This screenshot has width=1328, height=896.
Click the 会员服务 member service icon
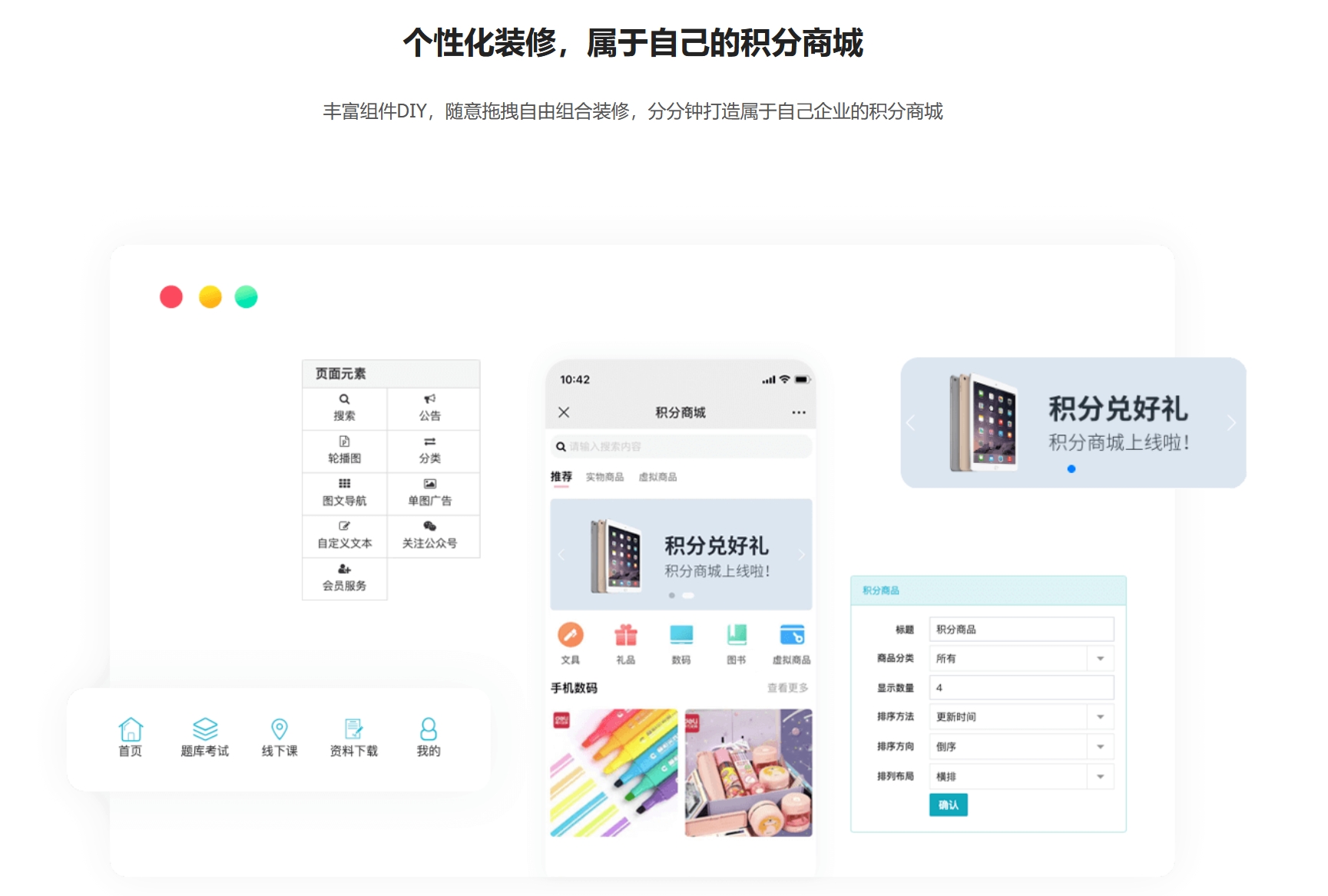click(344, 570)
